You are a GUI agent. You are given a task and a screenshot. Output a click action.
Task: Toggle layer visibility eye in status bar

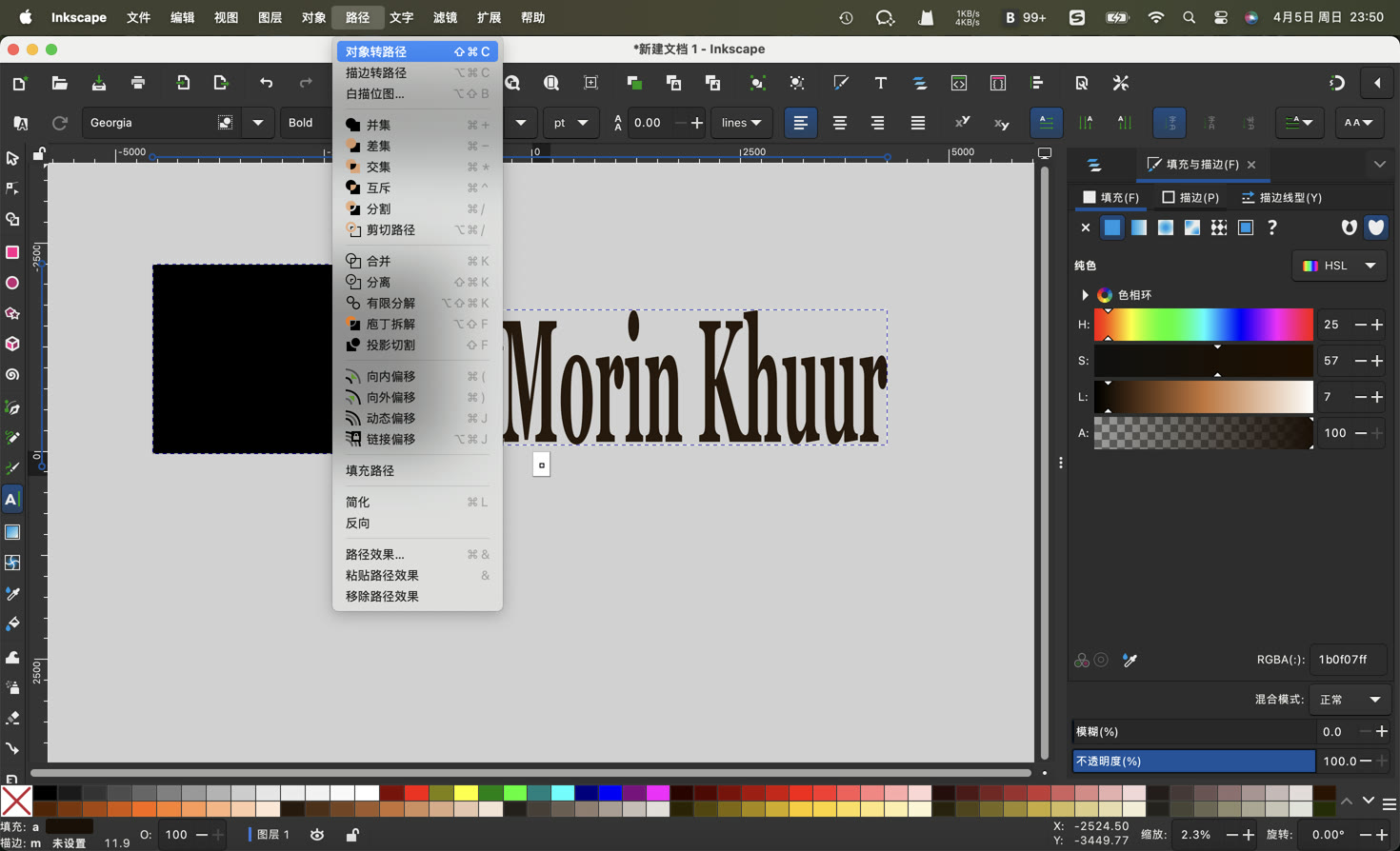pyautogui.click(x=317, y=835)
